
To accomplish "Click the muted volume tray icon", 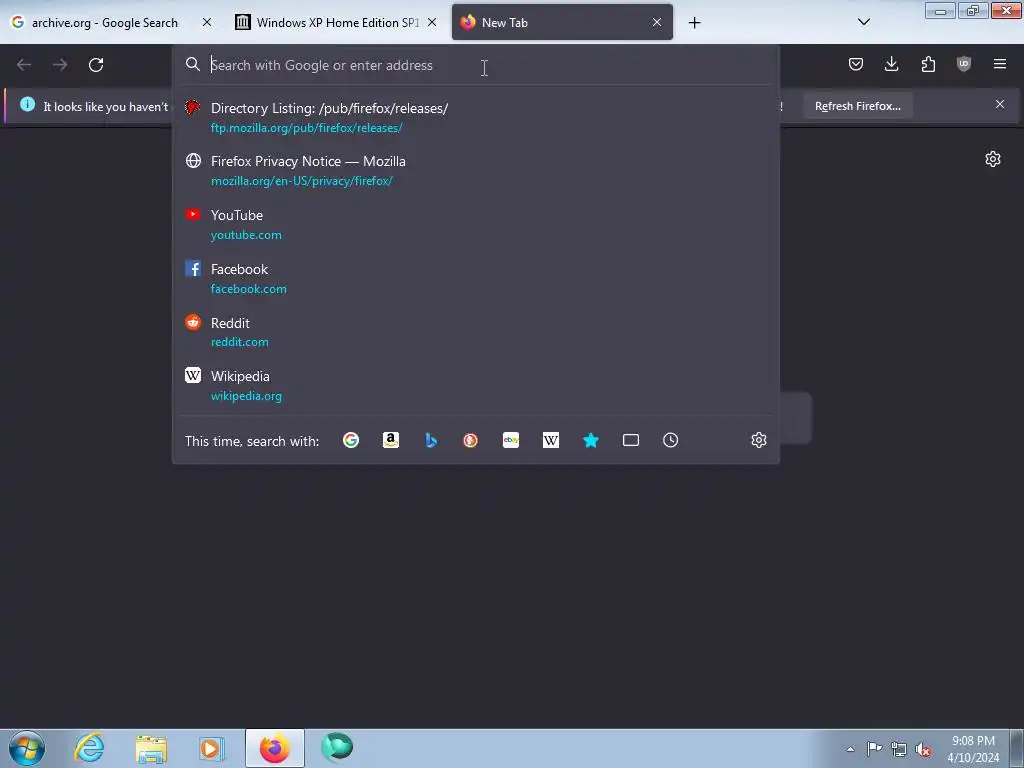I will click(923, 750).
